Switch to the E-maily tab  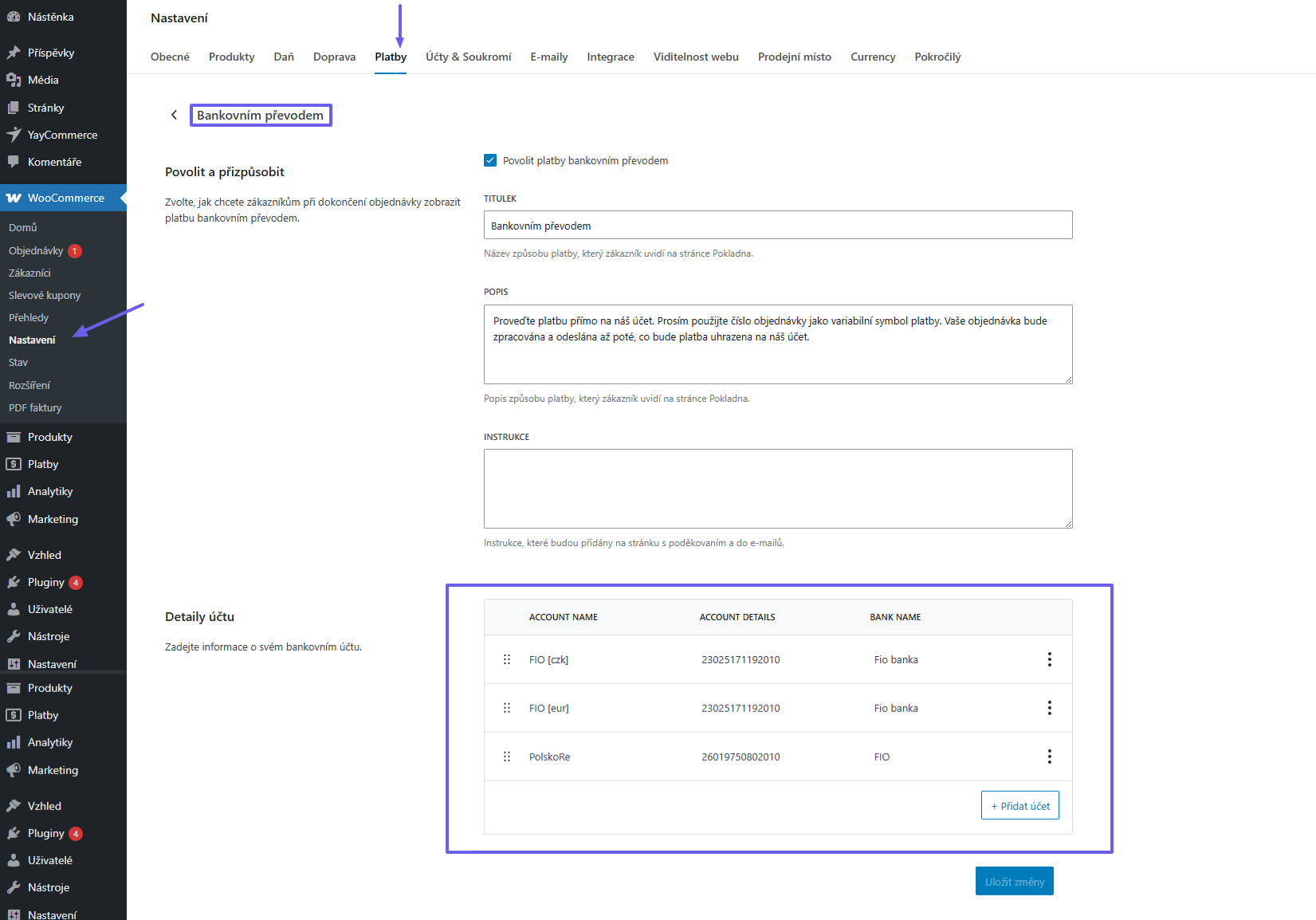548,57
